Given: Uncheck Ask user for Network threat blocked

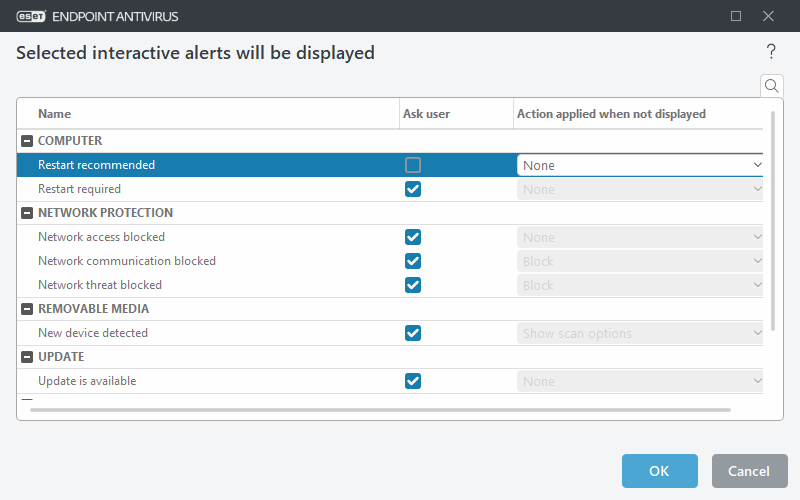Looking at the screenshot, I should point(413,285).
